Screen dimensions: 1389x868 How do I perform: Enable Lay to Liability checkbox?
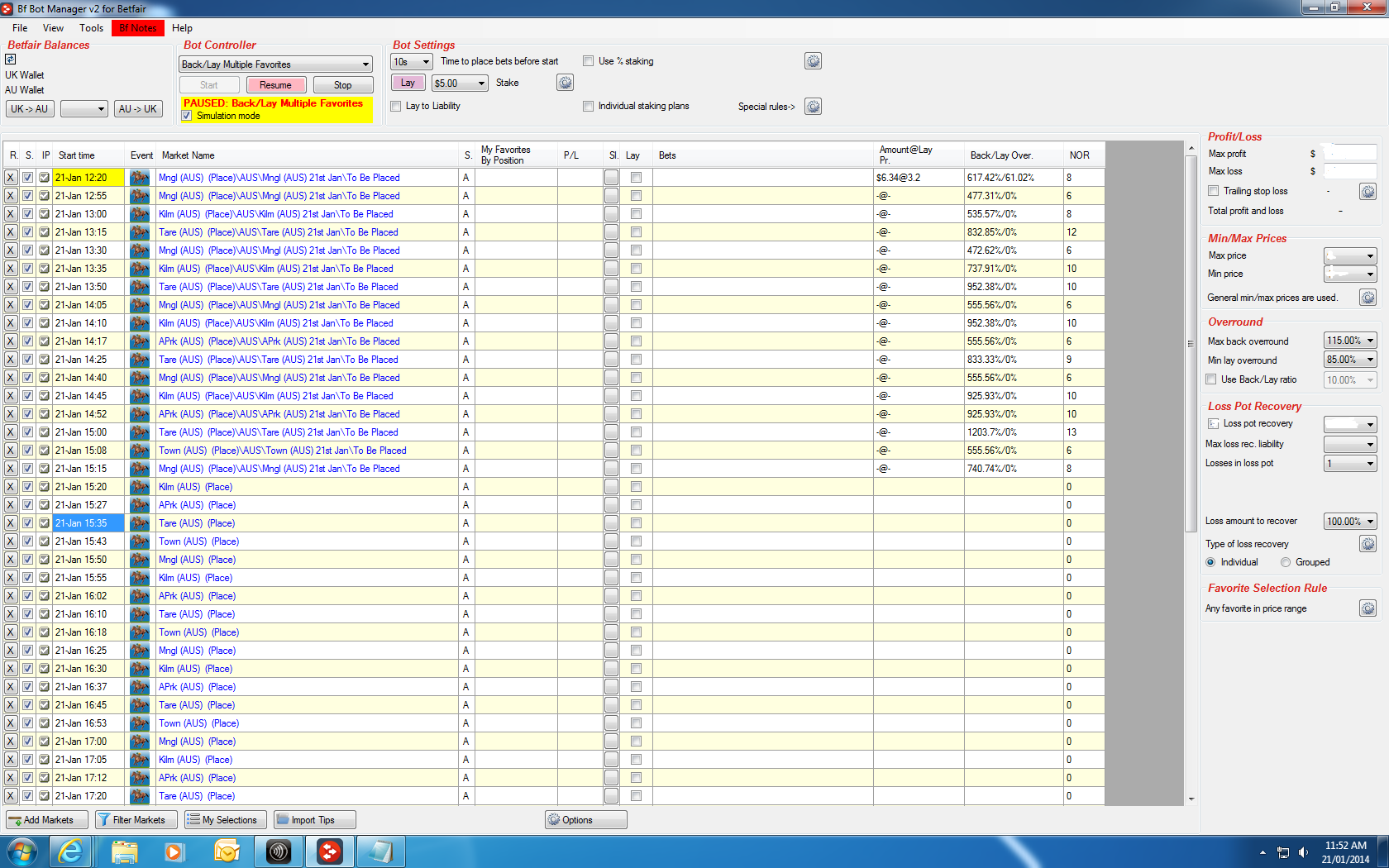pyautogui.click(x=395, y=106)
